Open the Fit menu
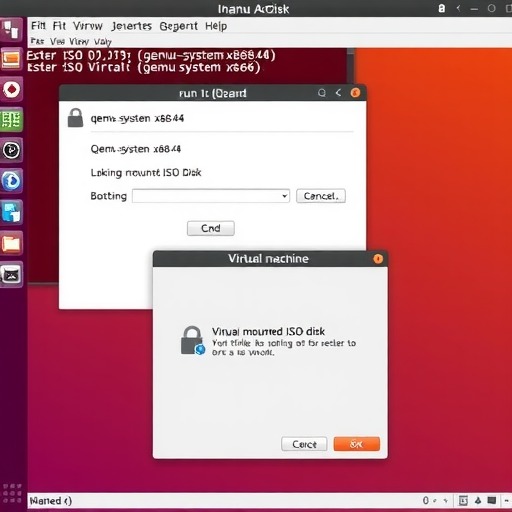Viewport: 512px width, 512px height. pos(59,26)
